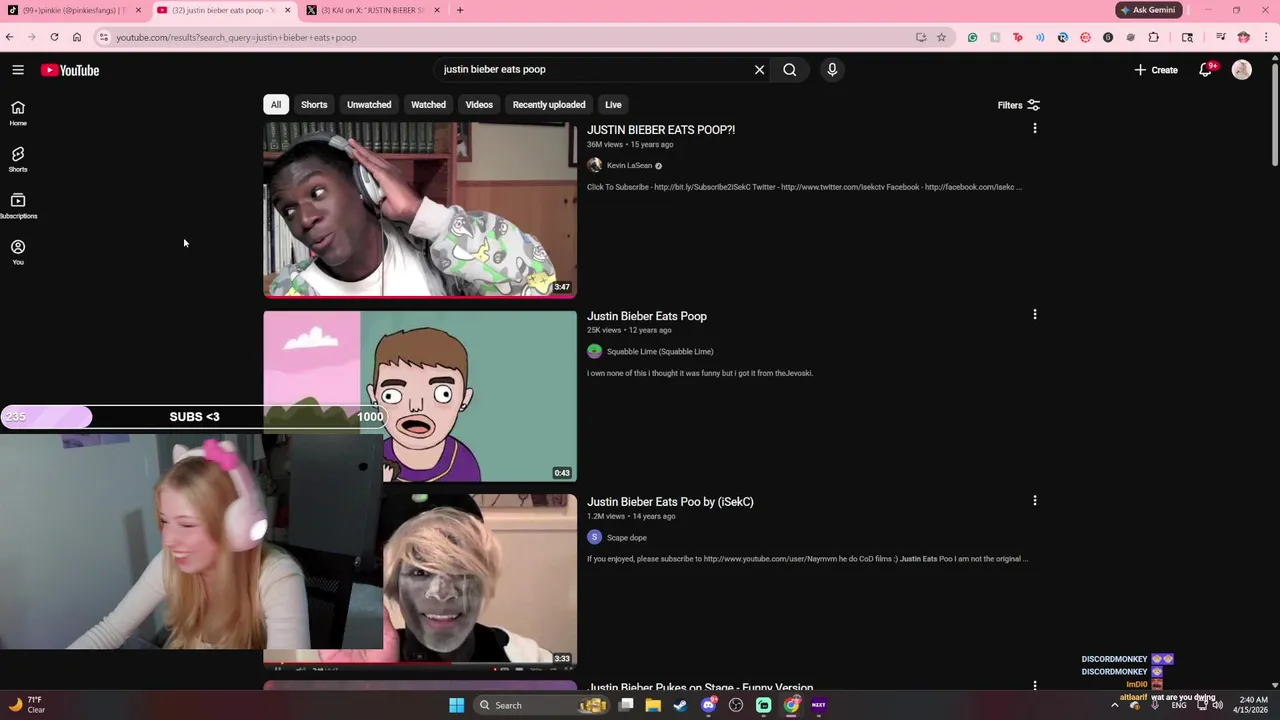
Task: Open options for Justin Bieber Eats Poo (iSekC) video
Action: pyautogui.click(x=1035, y=501)
